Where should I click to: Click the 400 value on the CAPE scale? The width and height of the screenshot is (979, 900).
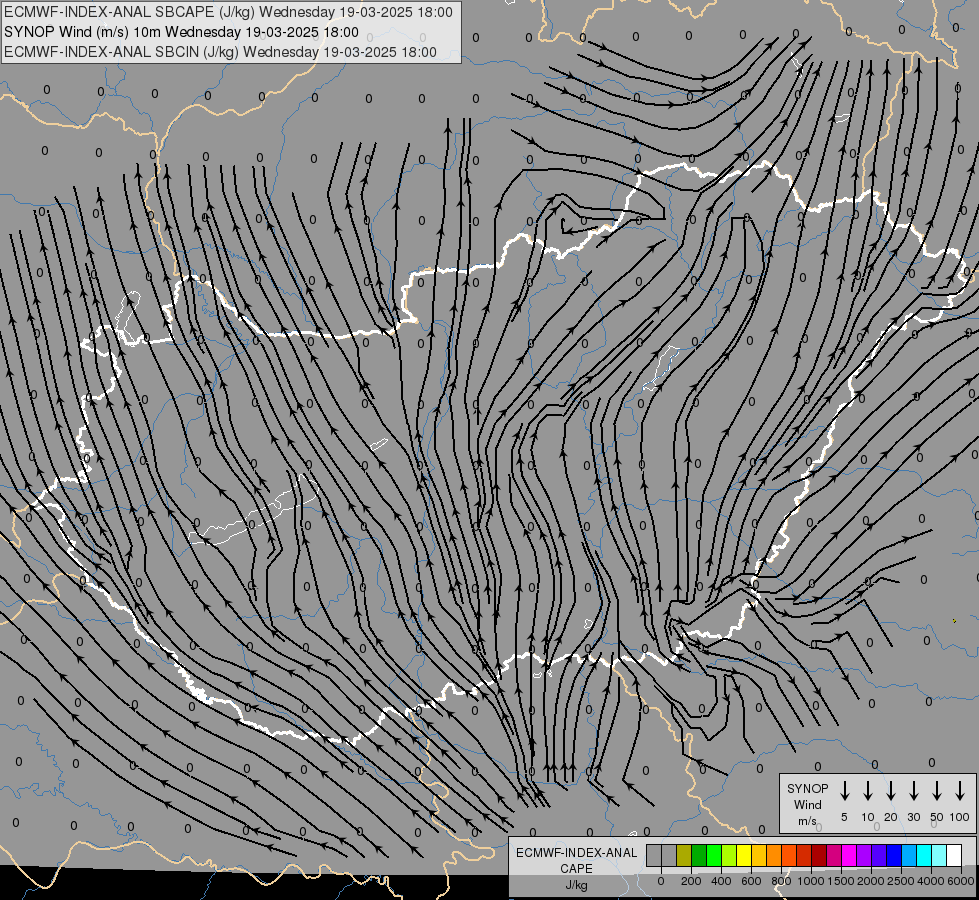coord(721,881)
